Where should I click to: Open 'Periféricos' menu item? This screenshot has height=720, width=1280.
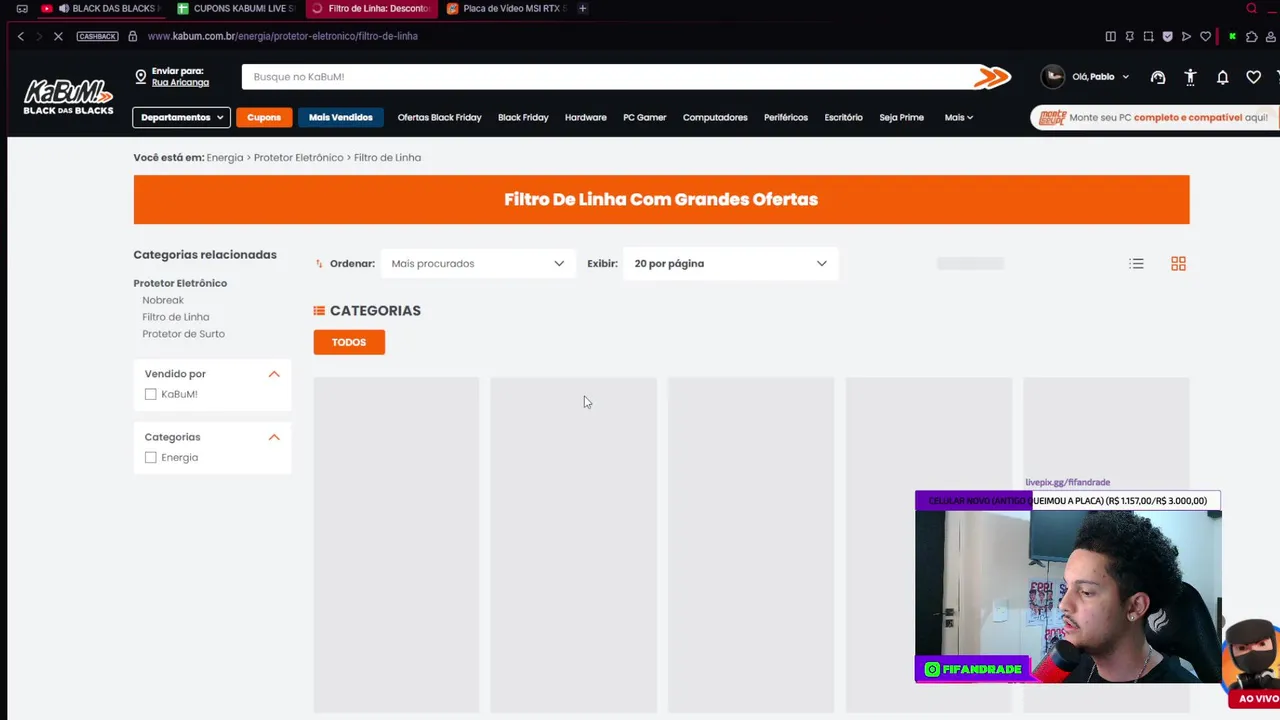click(785, 117)
